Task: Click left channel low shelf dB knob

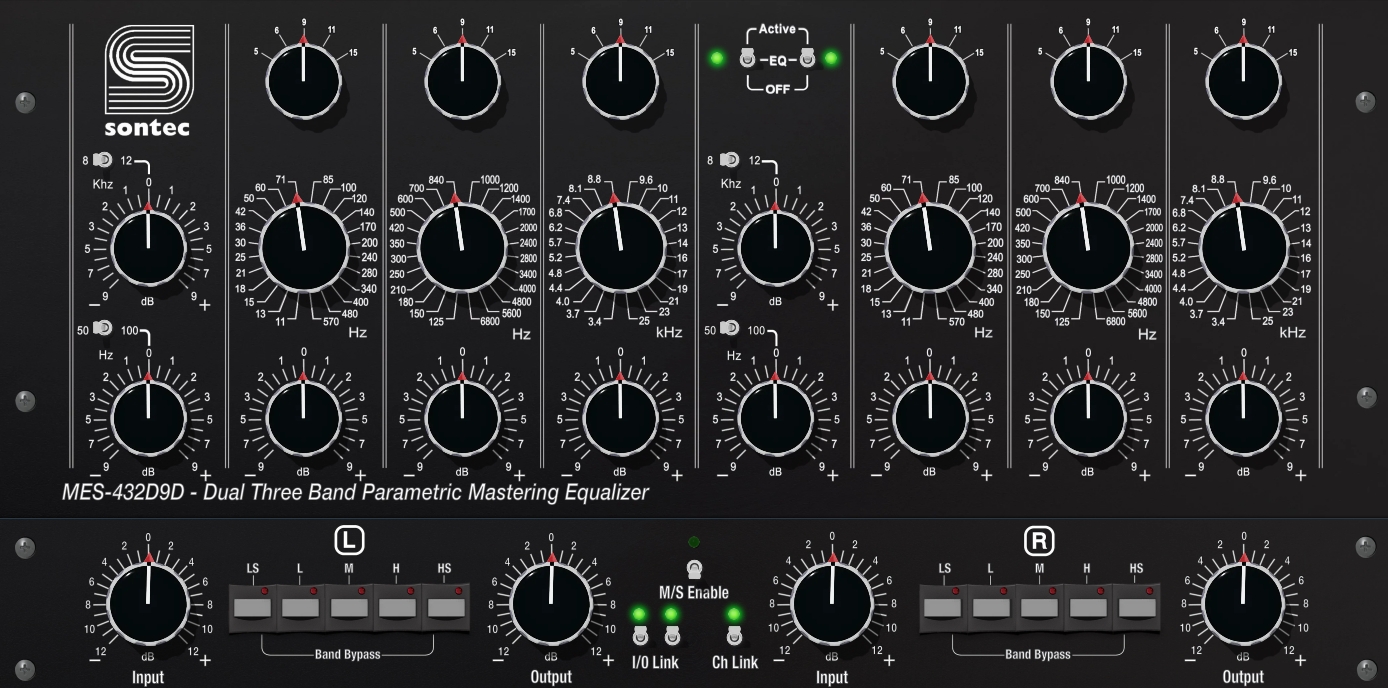Action: (148, 416)
